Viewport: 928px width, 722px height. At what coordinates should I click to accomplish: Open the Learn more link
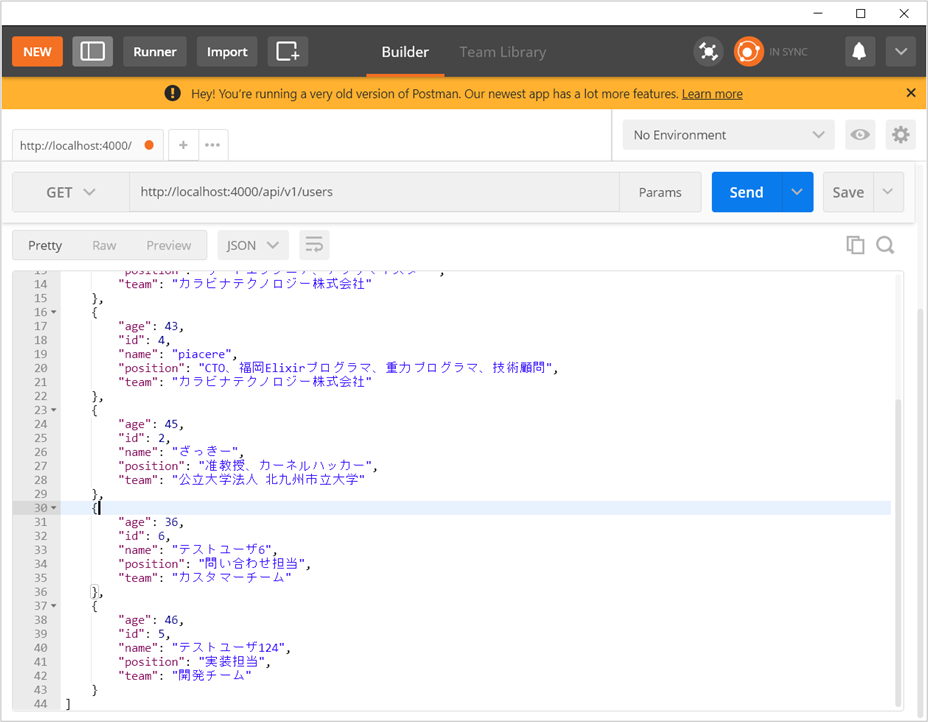click(712, 94)
